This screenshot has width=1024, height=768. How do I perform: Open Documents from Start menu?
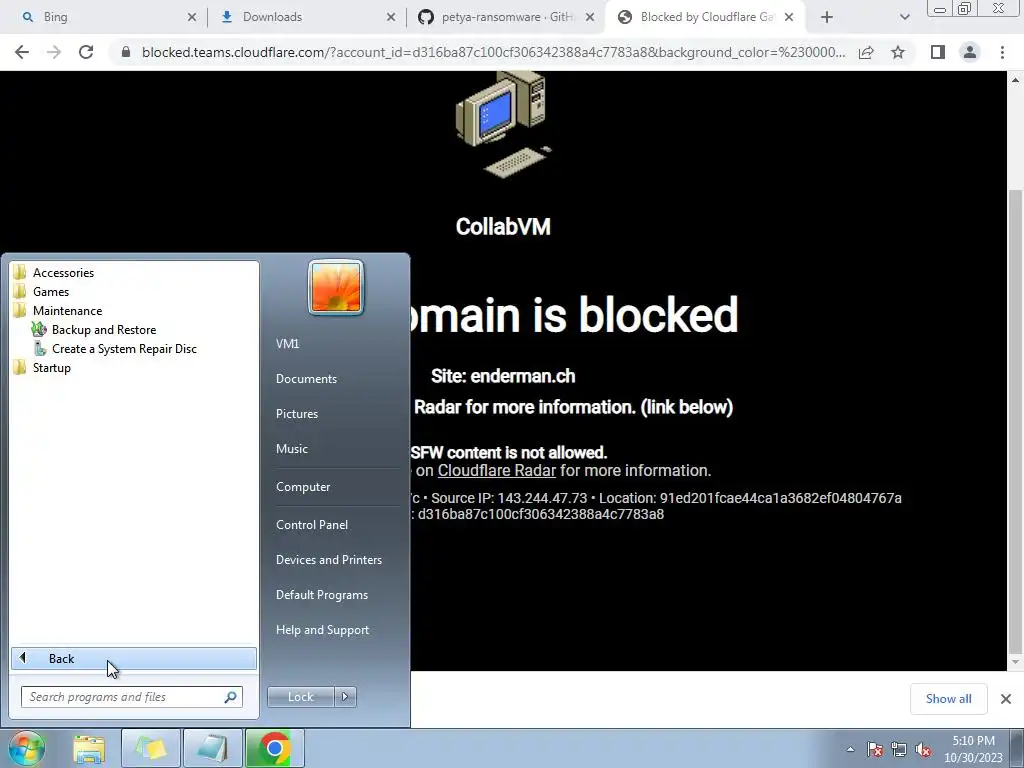306,379
